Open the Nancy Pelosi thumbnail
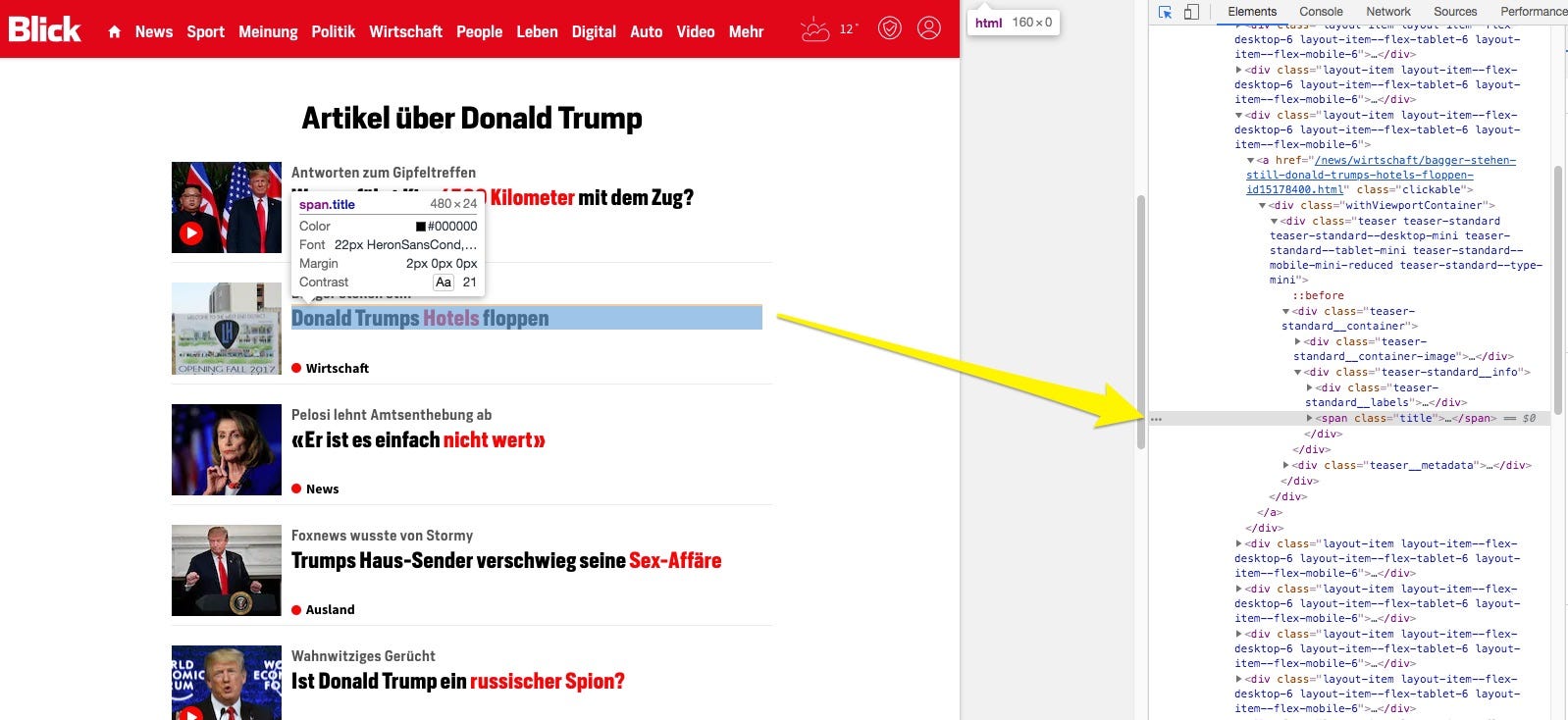1568x720 pixels. [227, 449]
